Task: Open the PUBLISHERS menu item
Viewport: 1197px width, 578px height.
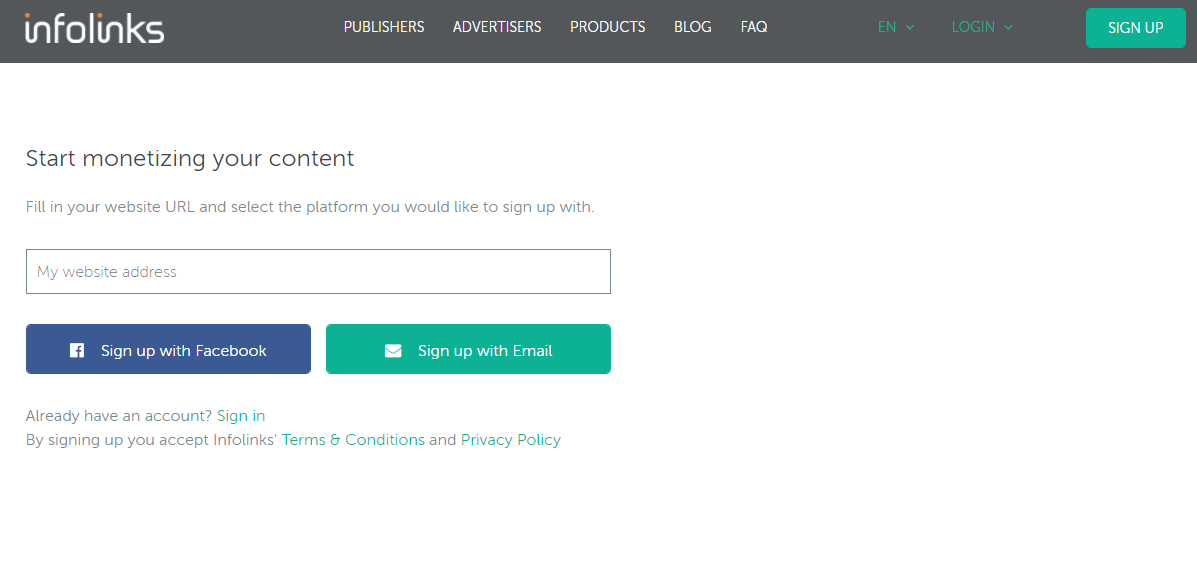Action: [384, 27]
